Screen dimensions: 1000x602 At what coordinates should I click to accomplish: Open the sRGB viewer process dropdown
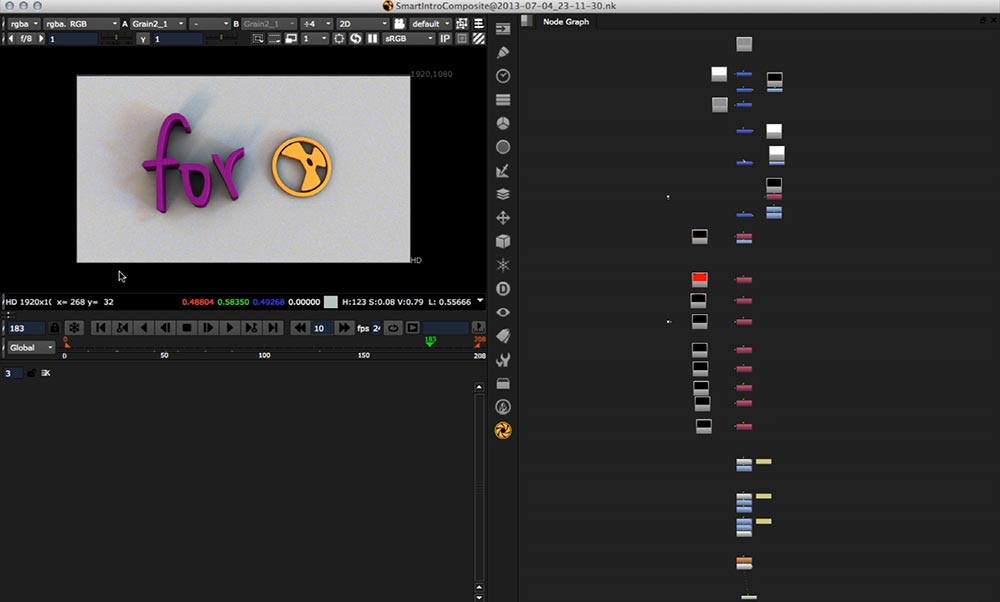[409, 39]
